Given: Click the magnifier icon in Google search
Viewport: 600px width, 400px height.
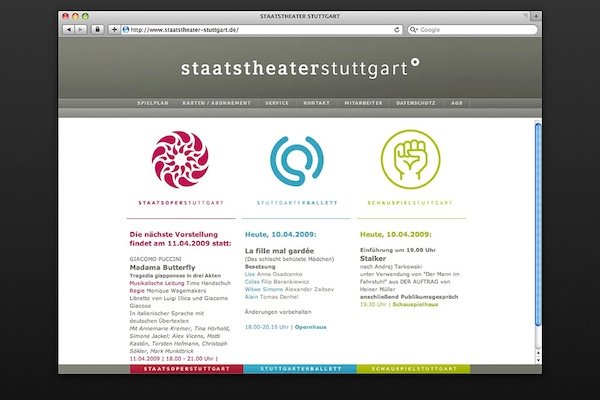Looking at the screenshot, I should pos(413,29).
